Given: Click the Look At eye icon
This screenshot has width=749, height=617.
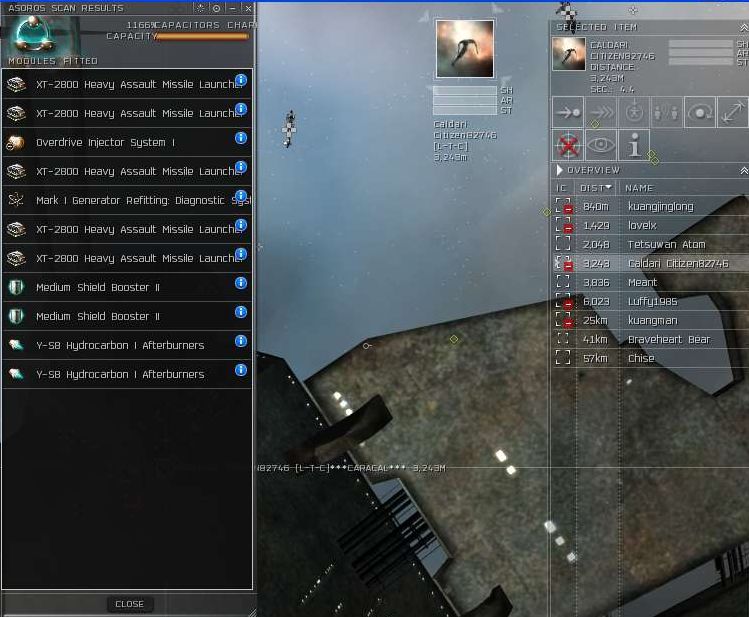Looking at the screenshot, I should pos(601,146).
